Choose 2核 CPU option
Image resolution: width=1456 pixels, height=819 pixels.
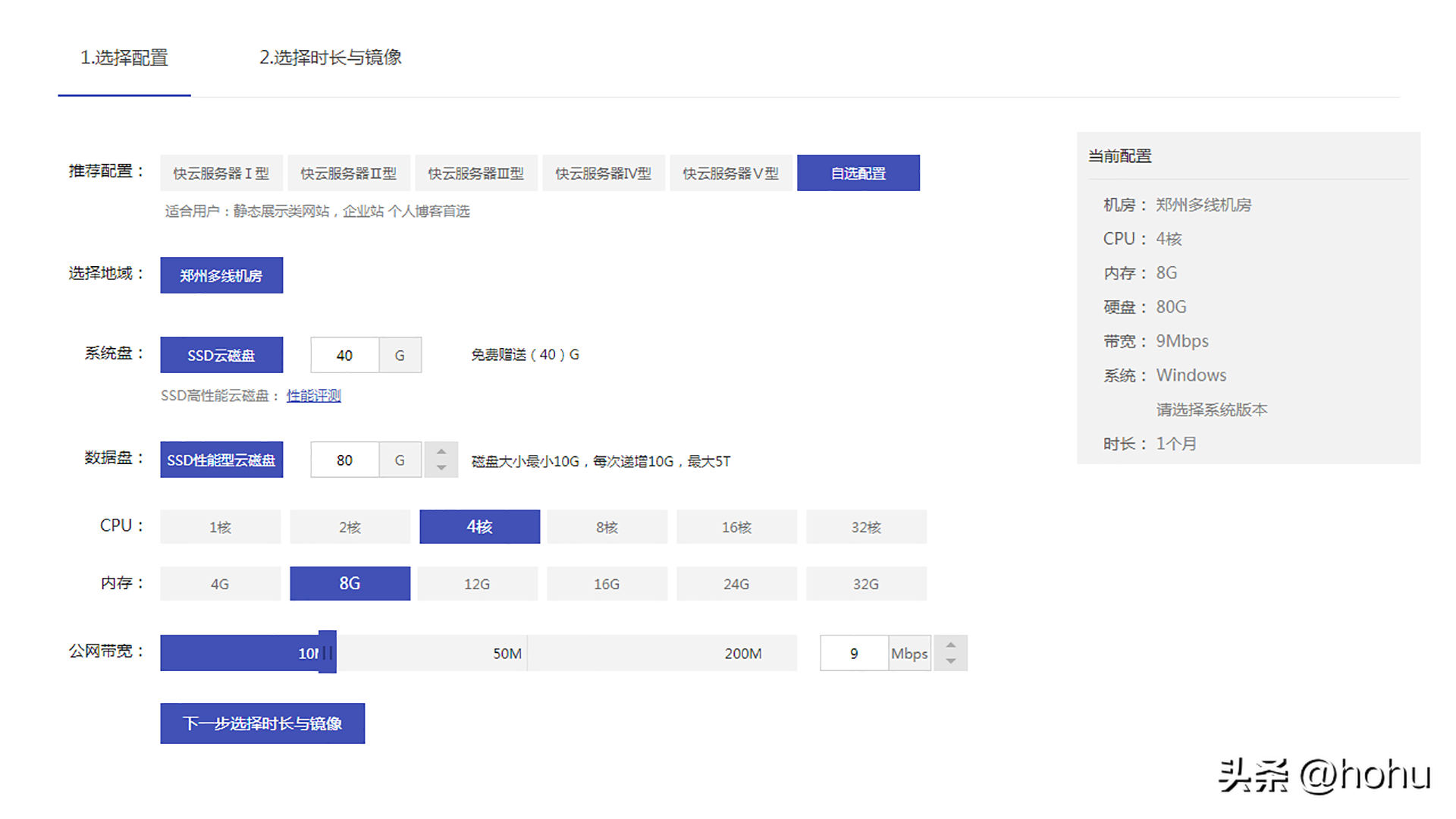point(350,527)
